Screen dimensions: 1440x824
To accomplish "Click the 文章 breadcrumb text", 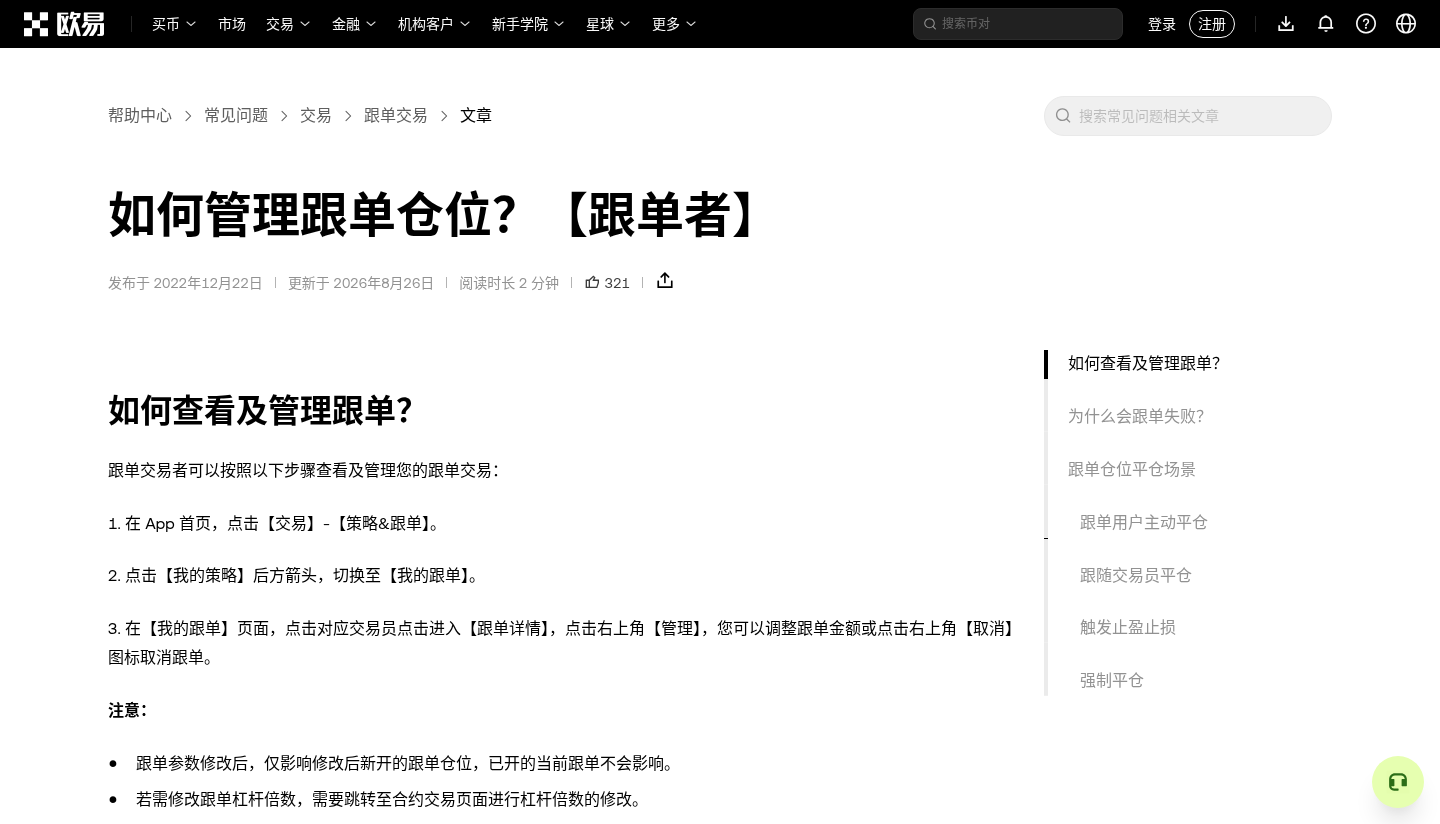I will (476, 116).
